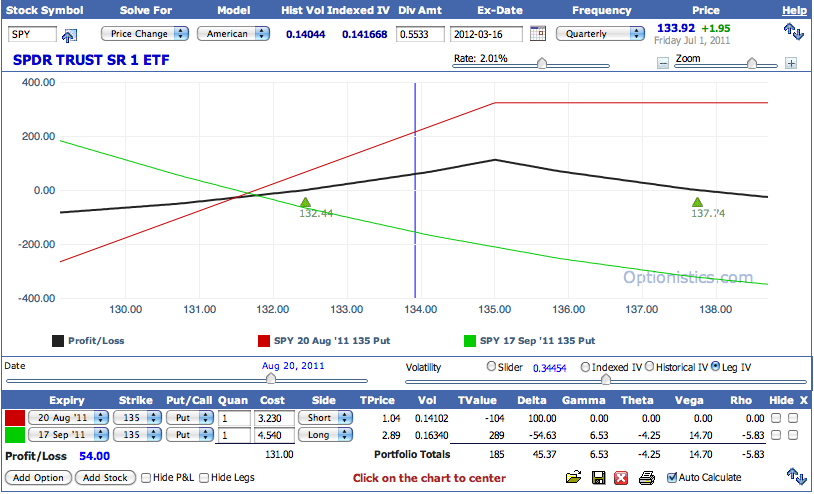
Task: Click quantity field in the Long leg
Action: [234, 435]
